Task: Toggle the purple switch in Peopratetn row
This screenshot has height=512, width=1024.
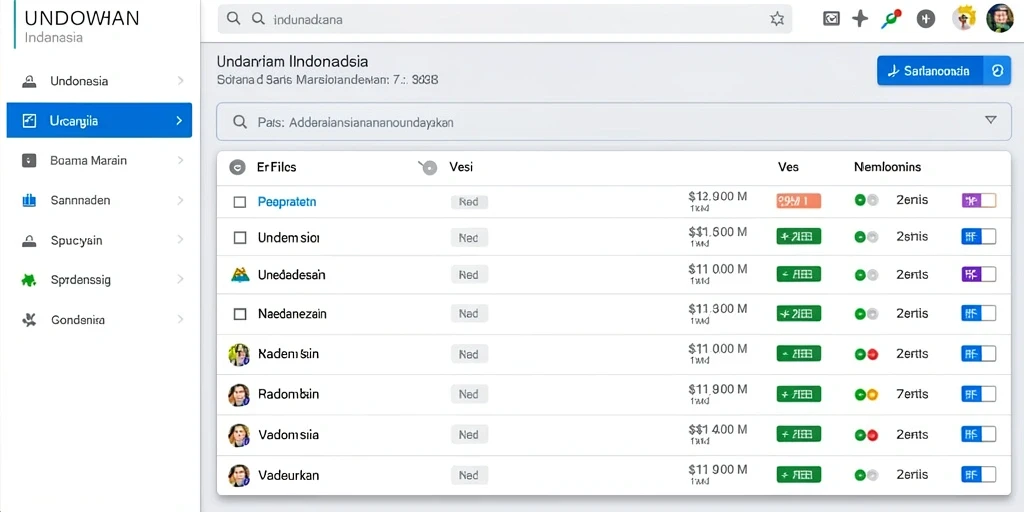Action: click(x=978, y=200)
